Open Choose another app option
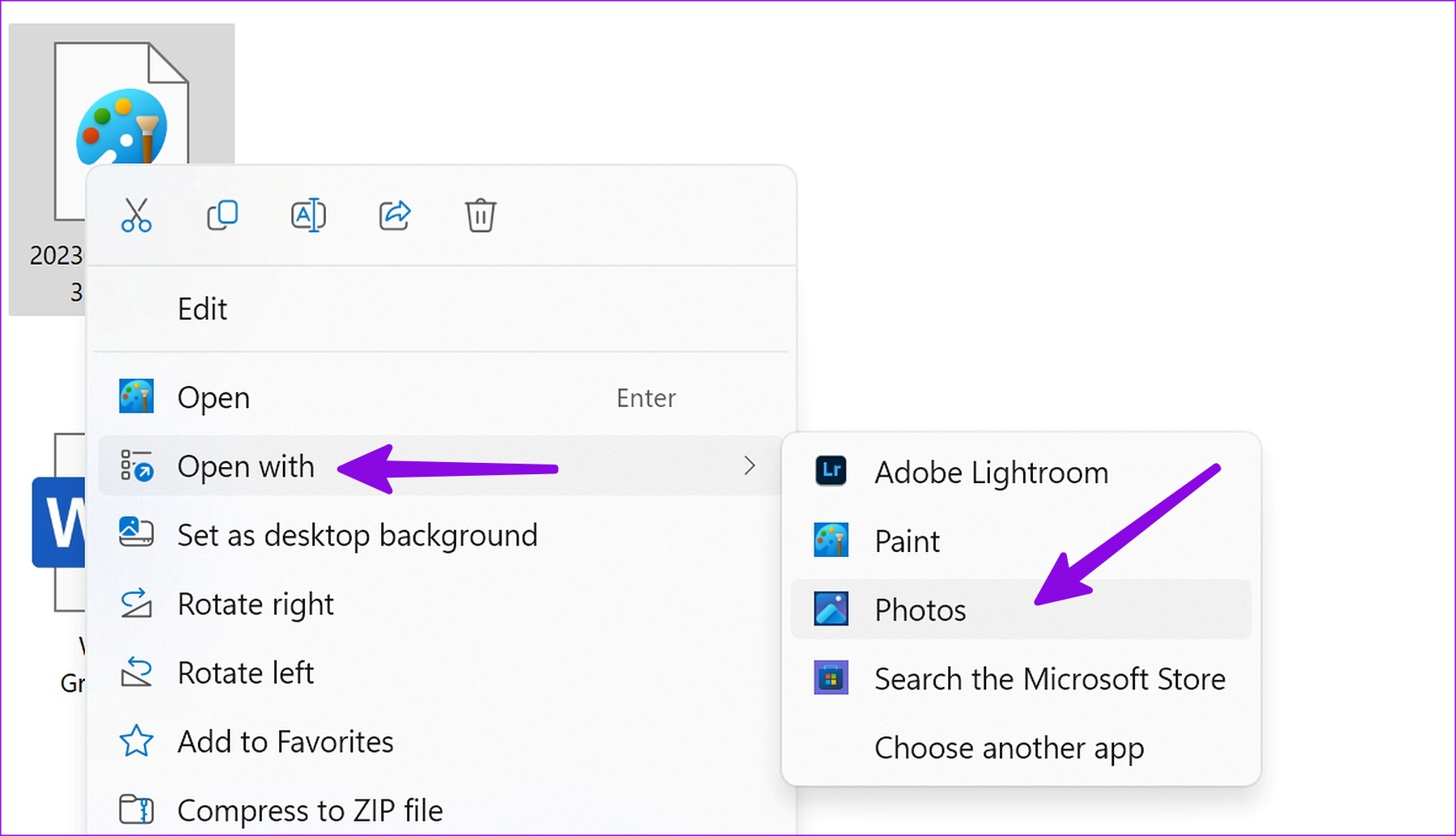 coord(1021,748)
